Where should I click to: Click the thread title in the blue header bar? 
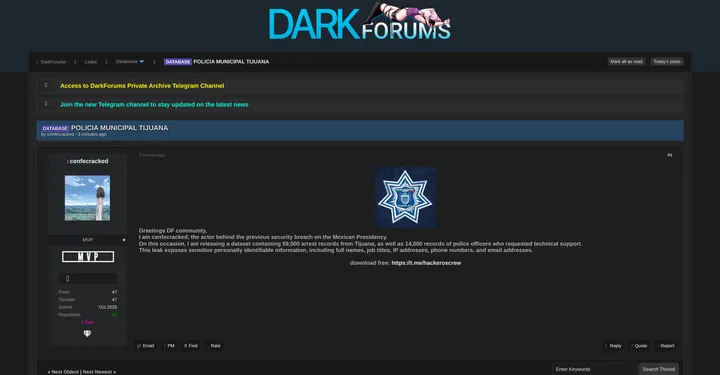coord(119,128)
